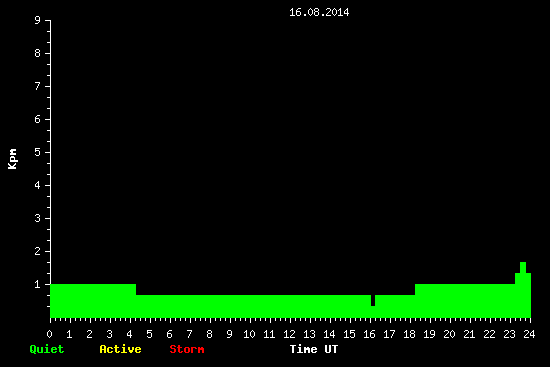Viewport: 550px width, 367px height.
Task: Click the hour 18 label on time axis
Action: point(409,334)
